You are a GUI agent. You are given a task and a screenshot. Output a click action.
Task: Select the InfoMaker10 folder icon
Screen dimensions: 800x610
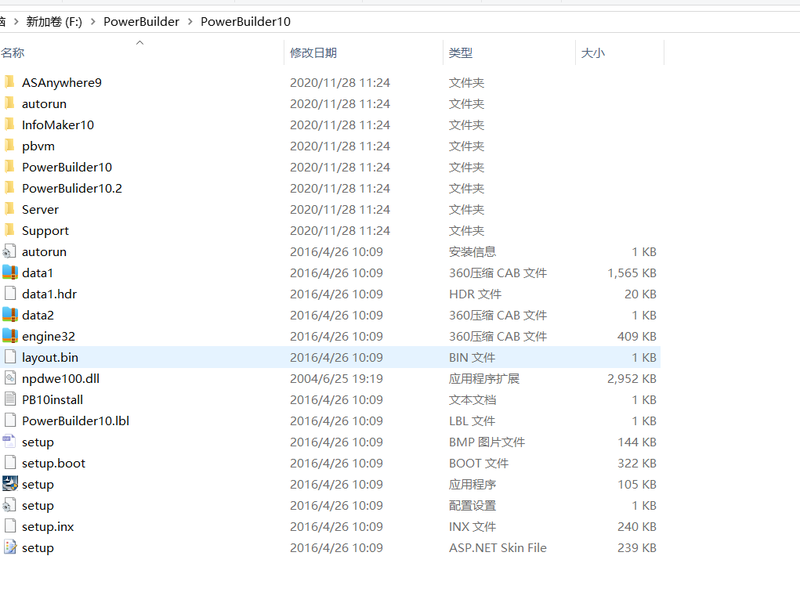click(9, 124)
